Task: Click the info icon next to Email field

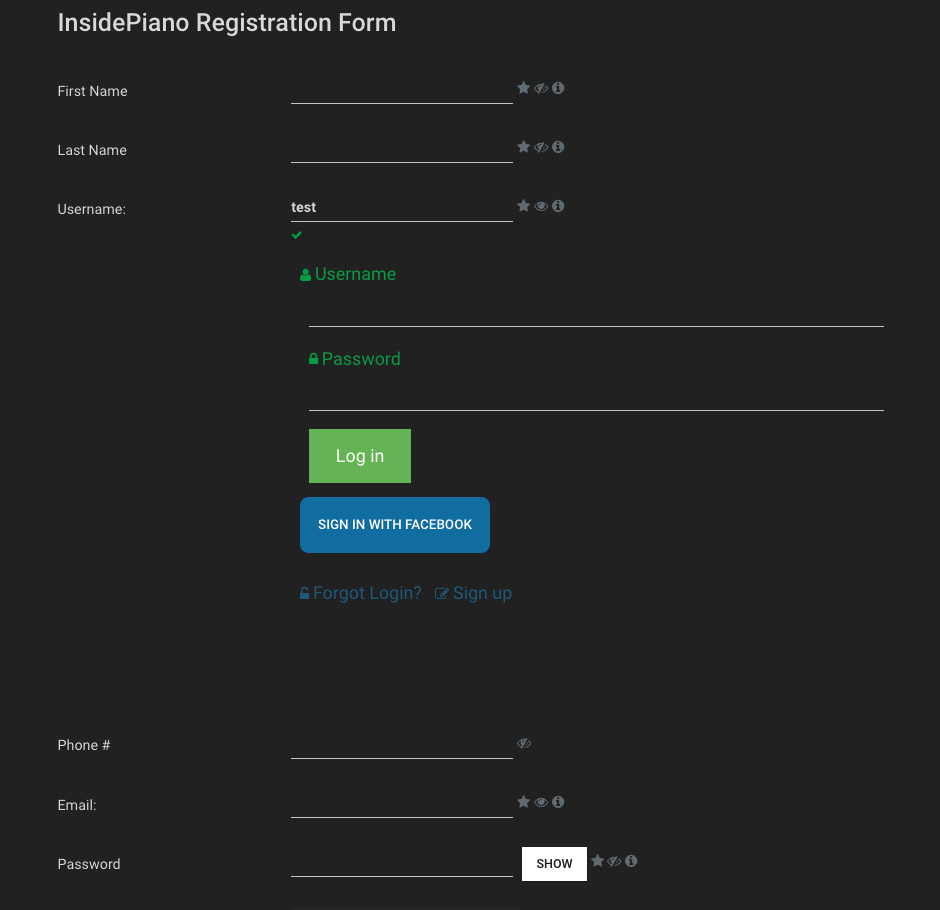Action: click(x=558, y=802)
